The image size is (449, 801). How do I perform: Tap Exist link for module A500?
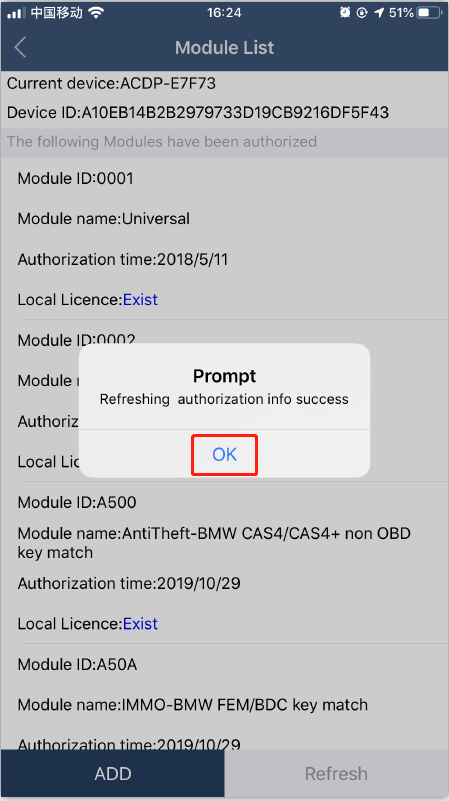(x=140, y=624)
